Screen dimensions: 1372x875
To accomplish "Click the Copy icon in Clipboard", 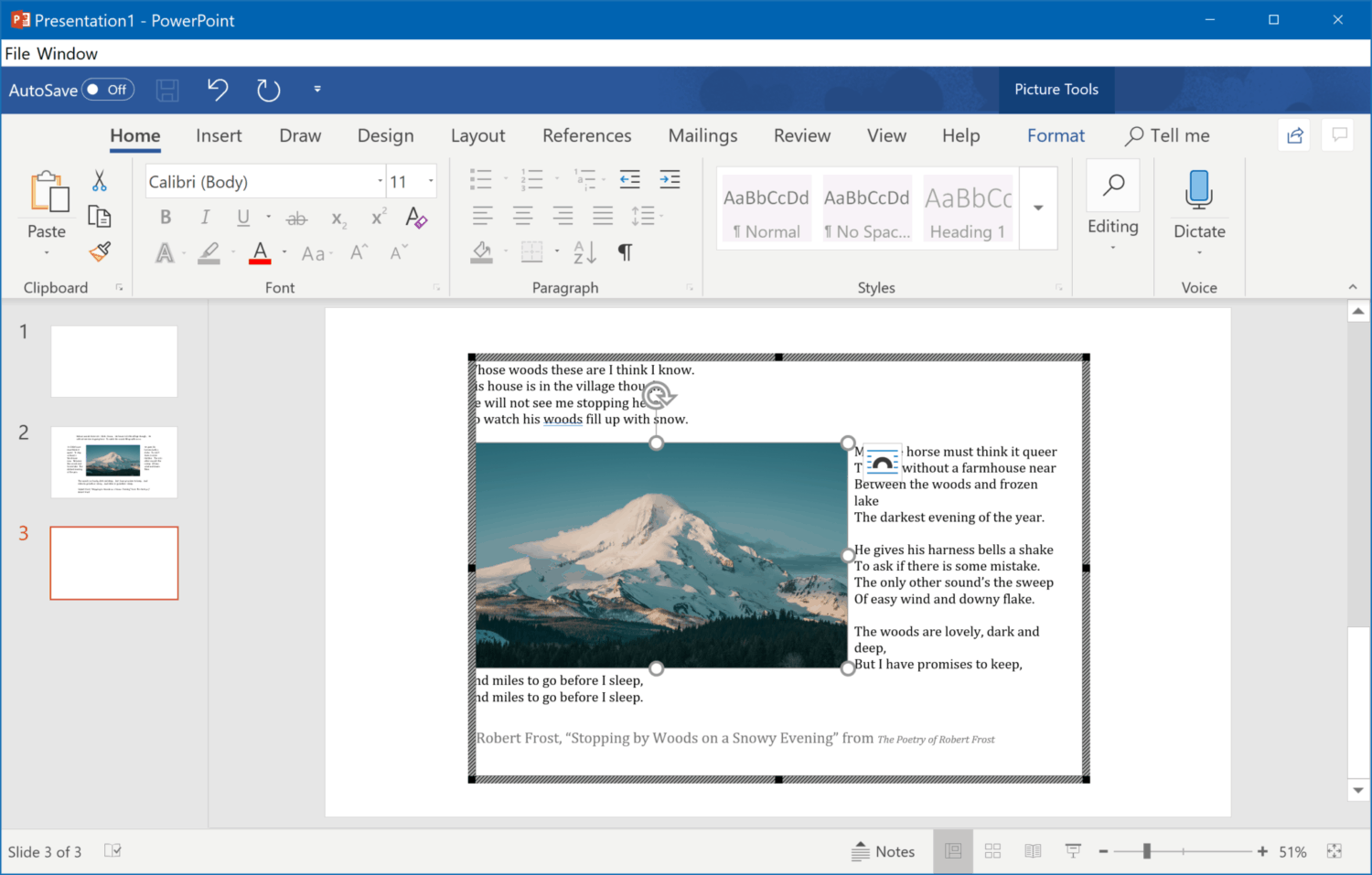I will [x=100, y=217].
